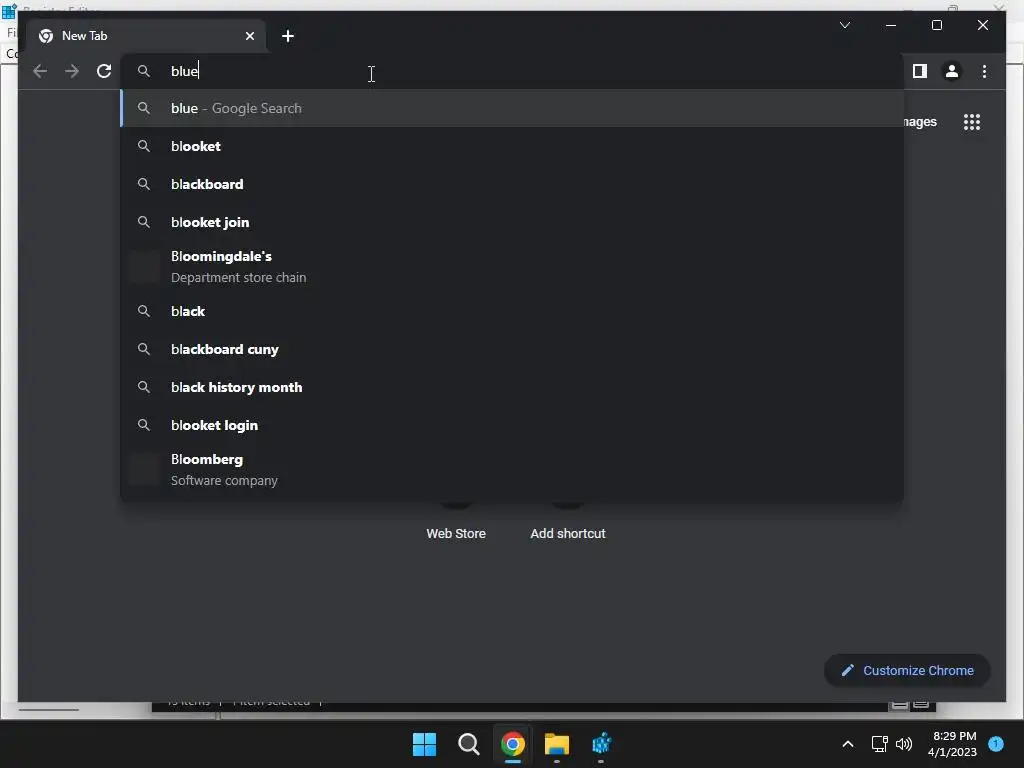
Task: Close the New Tab tab
Action: [x=249, y=36]
